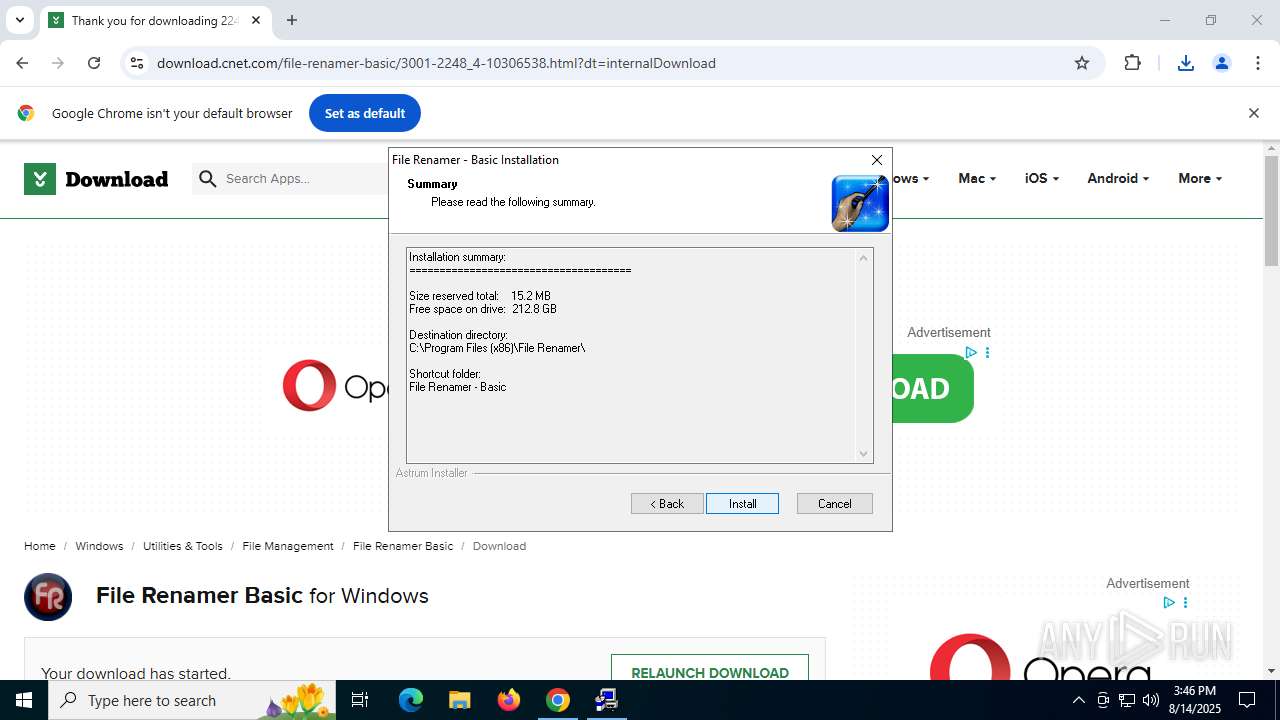Click the page vertical scrollbar

[1271, 210]
